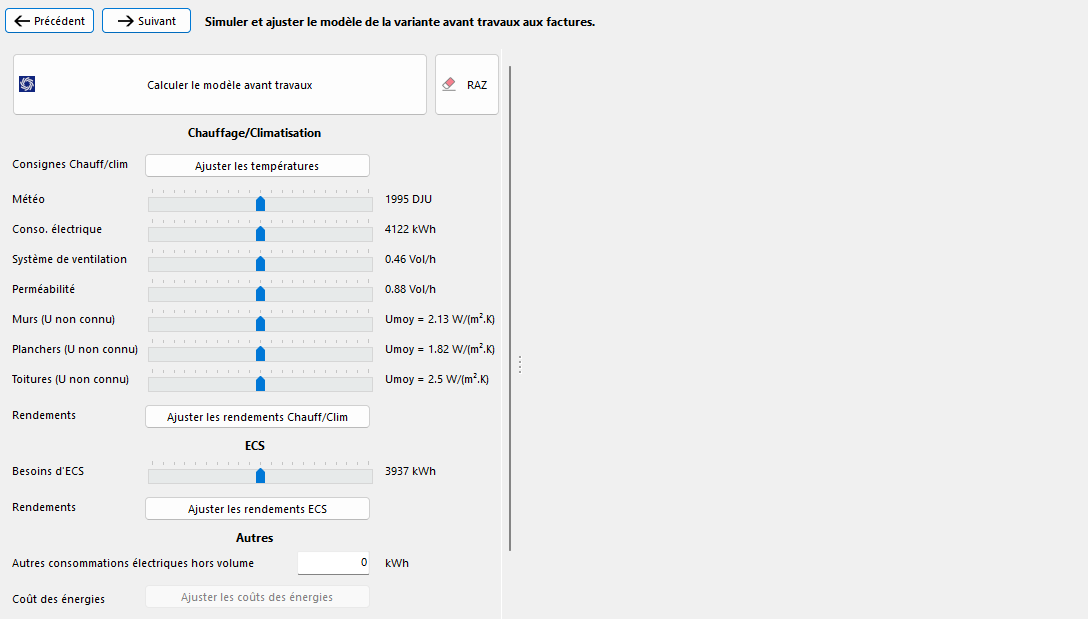Screen dimensions: 1088x619
Task: Click the Ajuster les coûts des énergies button
Action: (x=257, y=597)
